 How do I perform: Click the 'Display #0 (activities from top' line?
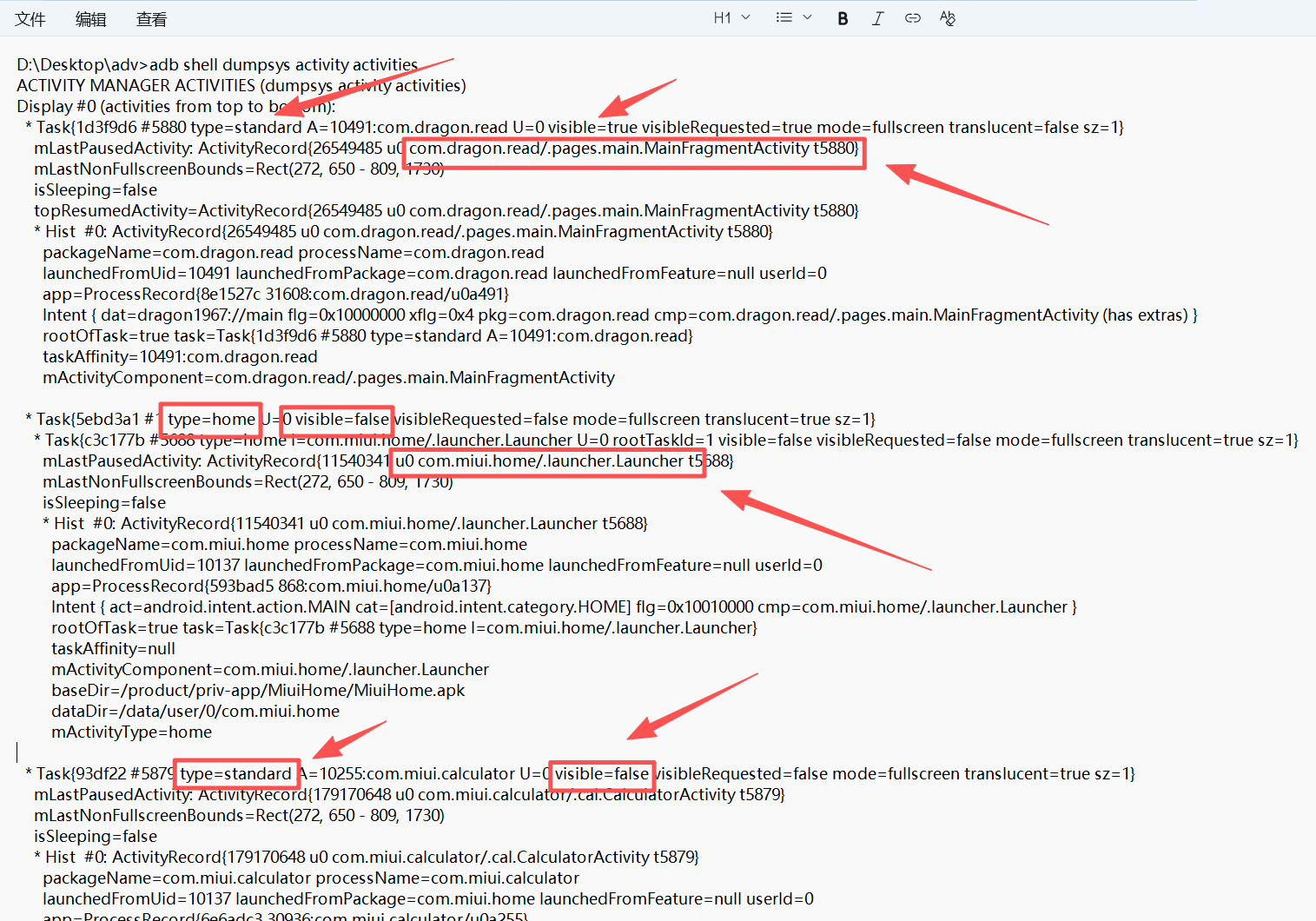coord(176,107)
